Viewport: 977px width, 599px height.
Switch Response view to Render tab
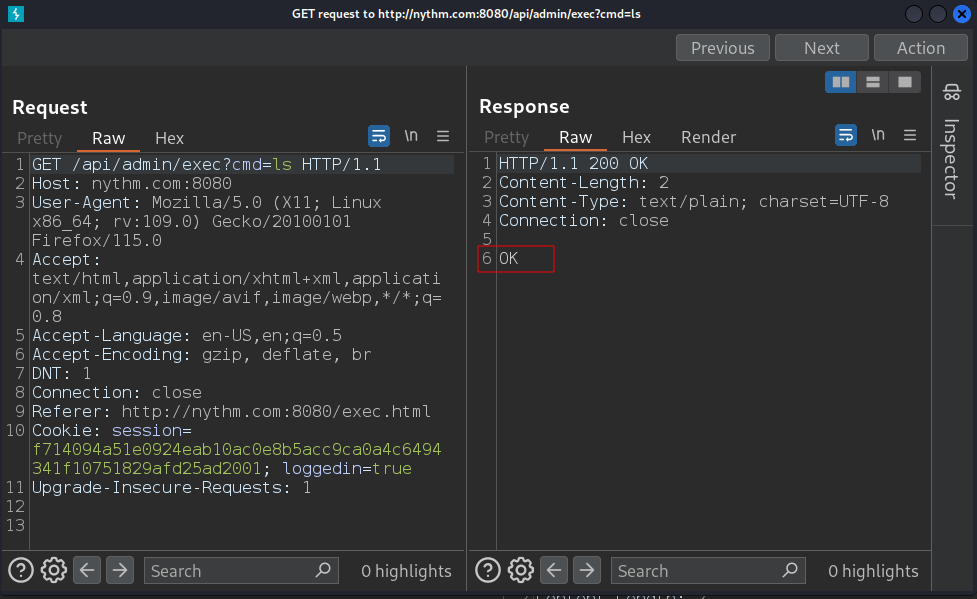click(x=708, y=137)
